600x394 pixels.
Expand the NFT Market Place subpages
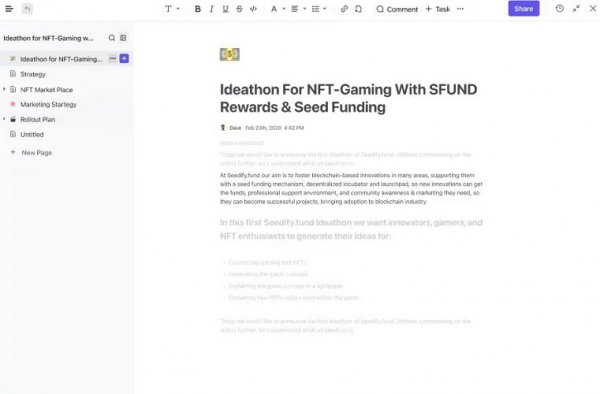click(x=4, y=89)
